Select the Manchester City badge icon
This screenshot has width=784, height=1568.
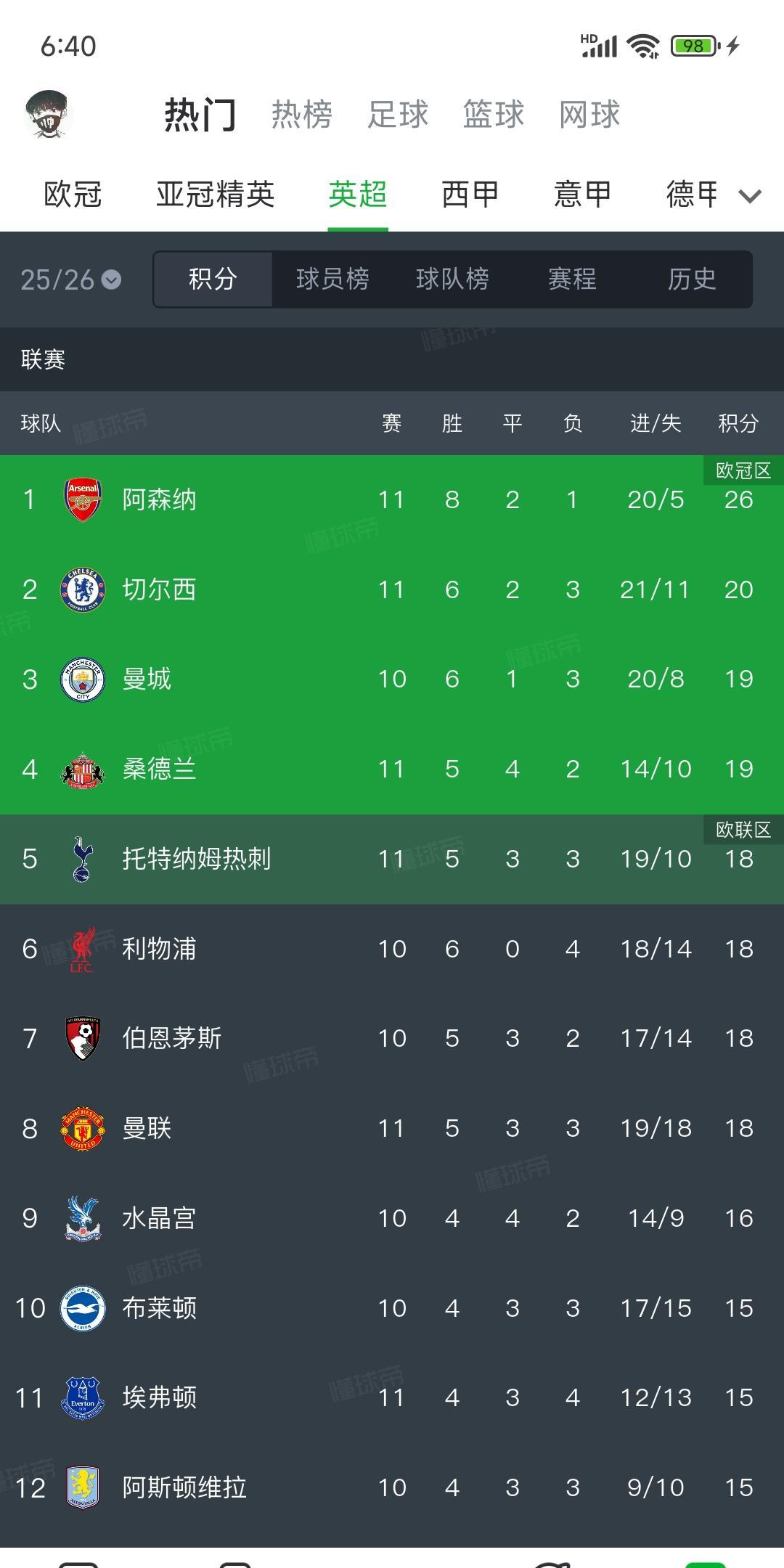coord(83,679)
